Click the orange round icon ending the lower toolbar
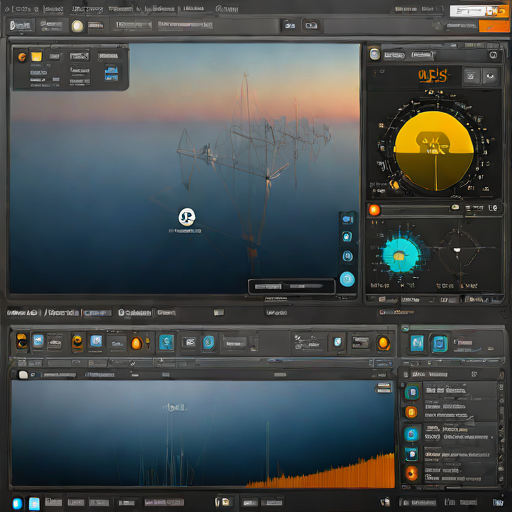Screen dimensions: 512x512 pyautogui.click(x=383, y=343)
